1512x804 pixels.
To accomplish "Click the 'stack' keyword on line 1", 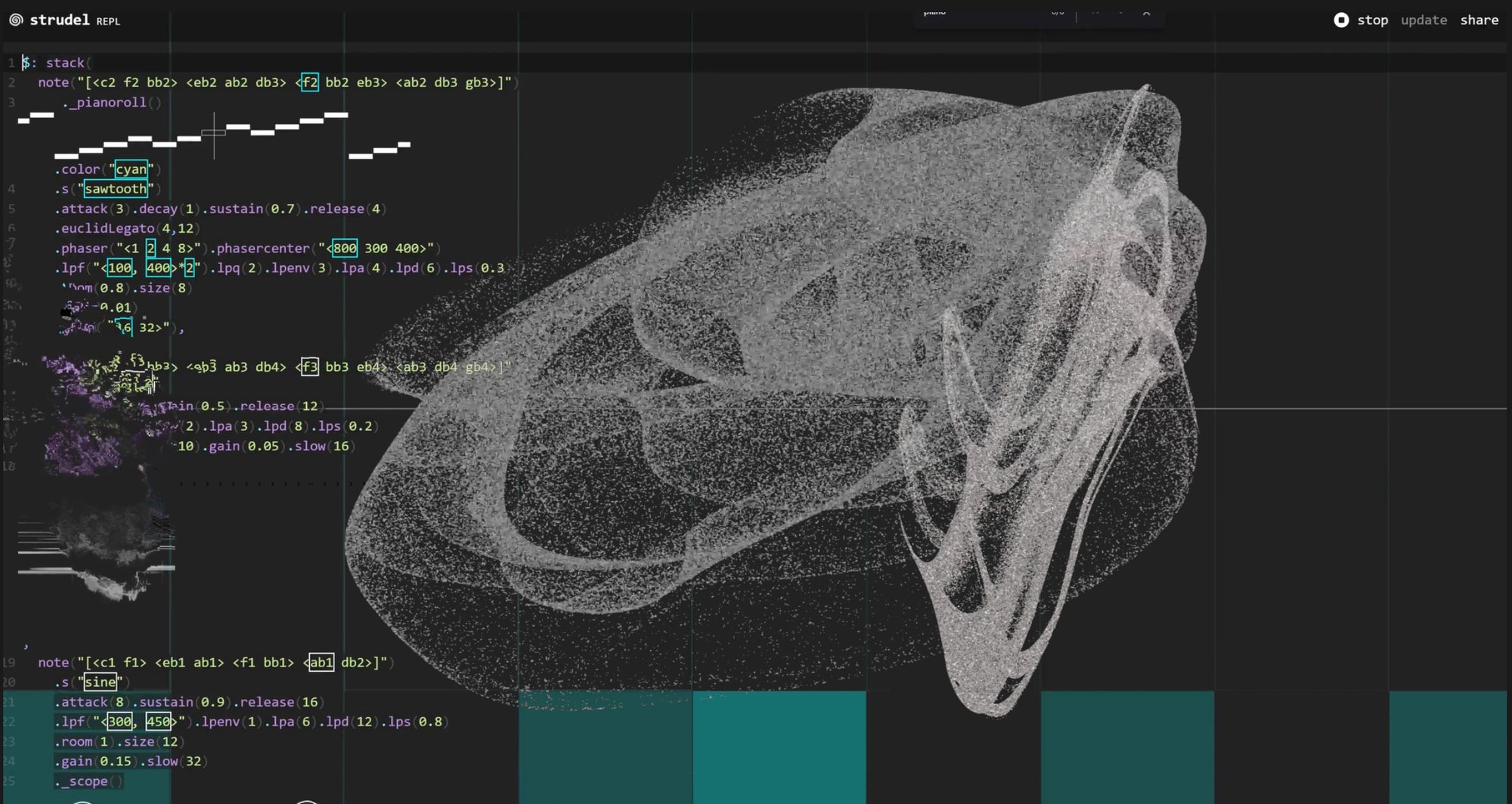I will click(x=65, y=63).
